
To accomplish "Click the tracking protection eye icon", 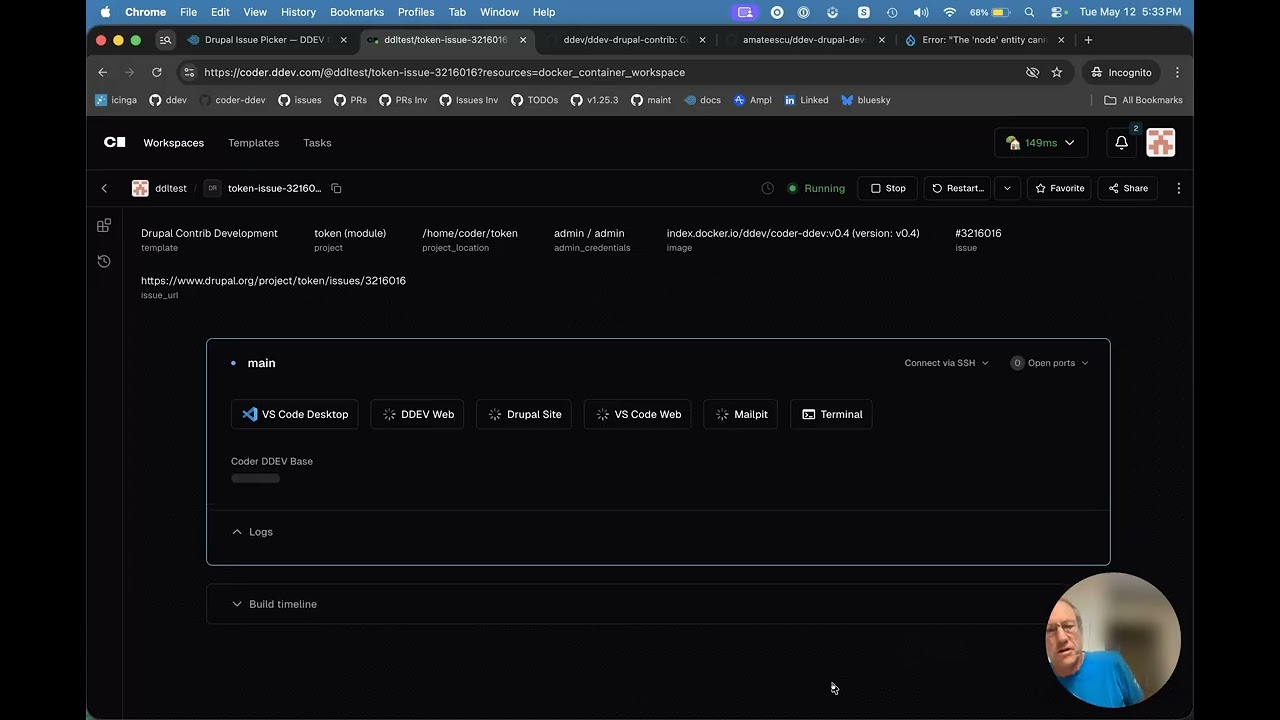I will click(x=1032, y=72).
